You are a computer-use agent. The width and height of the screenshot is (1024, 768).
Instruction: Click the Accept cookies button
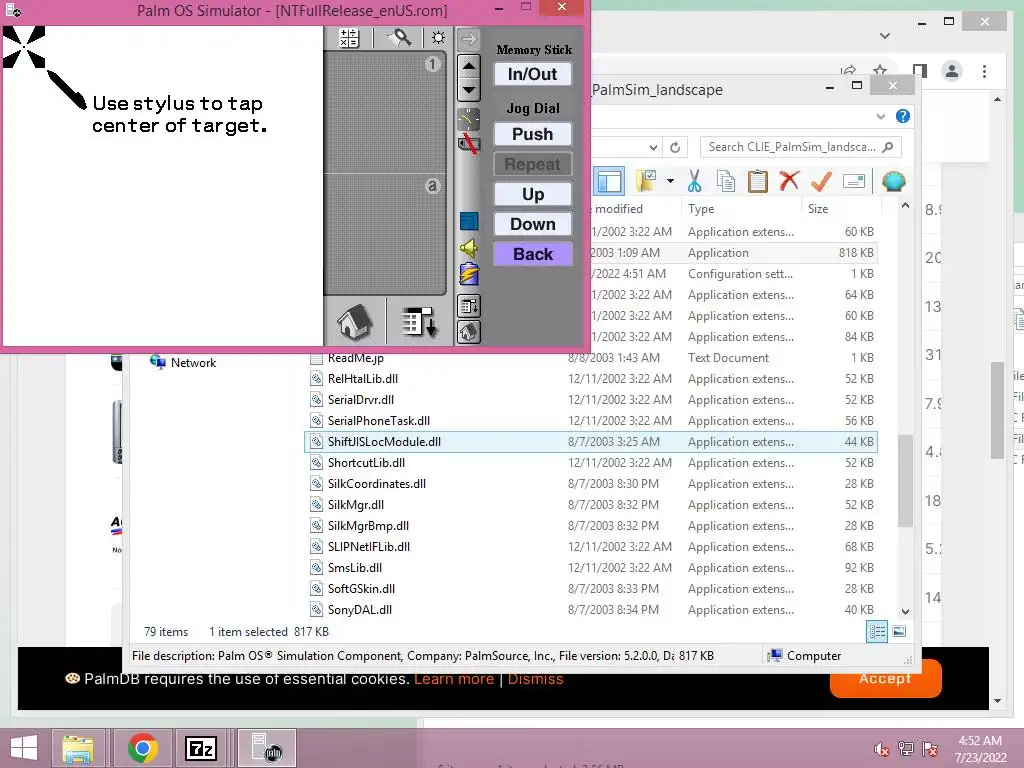(885, 679)
